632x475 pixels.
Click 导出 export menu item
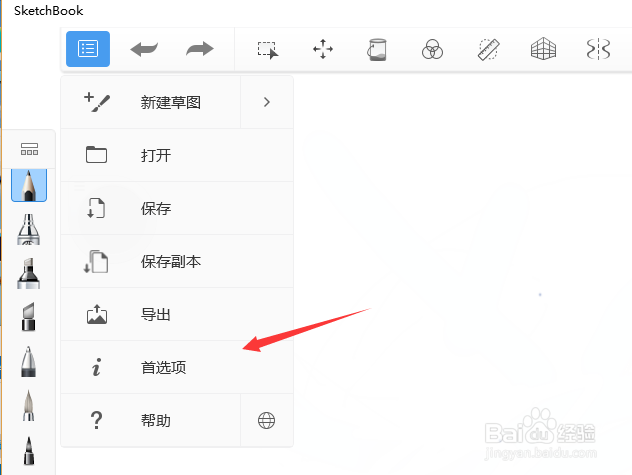[177, 315]
